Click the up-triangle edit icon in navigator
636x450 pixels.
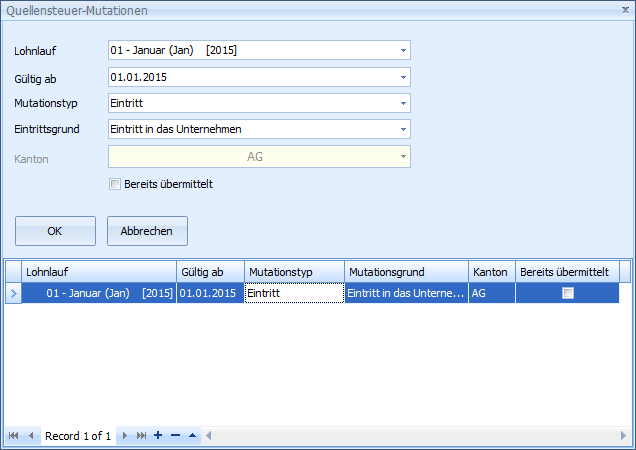click(x=192, y=436)
